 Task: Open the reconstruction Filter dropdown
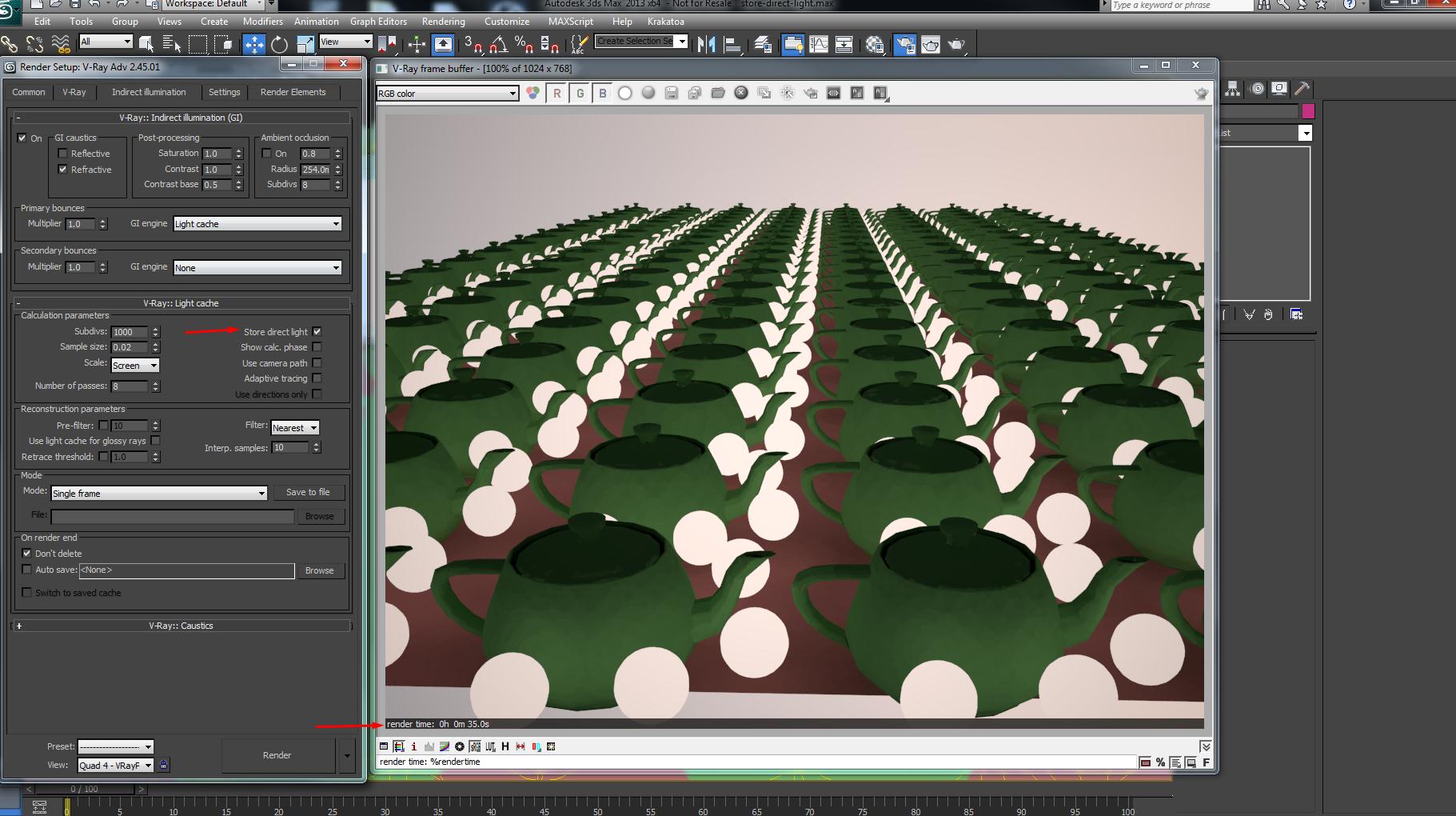pyautogui.click(x=295, y=427)
